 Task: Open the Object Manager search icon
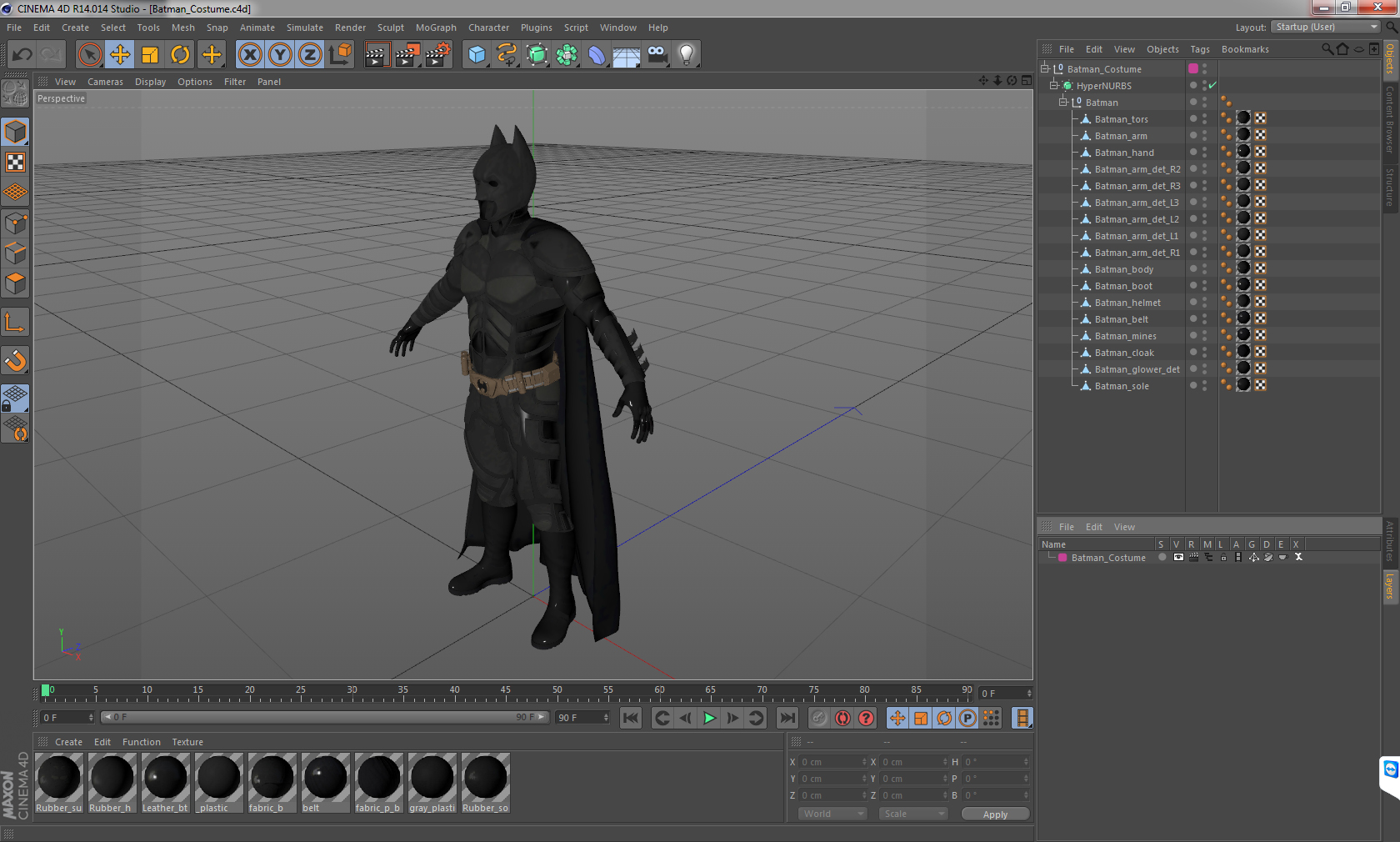point(1327,49)
